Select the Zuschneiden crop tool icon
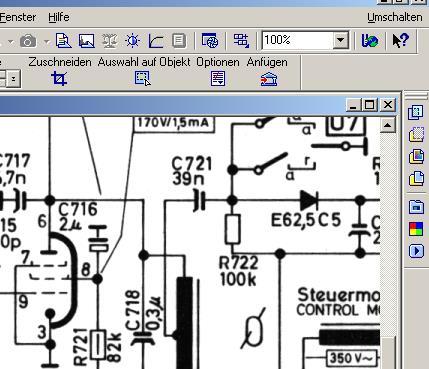The width and height of the screenshot is (429, 369). coord(59,79)
